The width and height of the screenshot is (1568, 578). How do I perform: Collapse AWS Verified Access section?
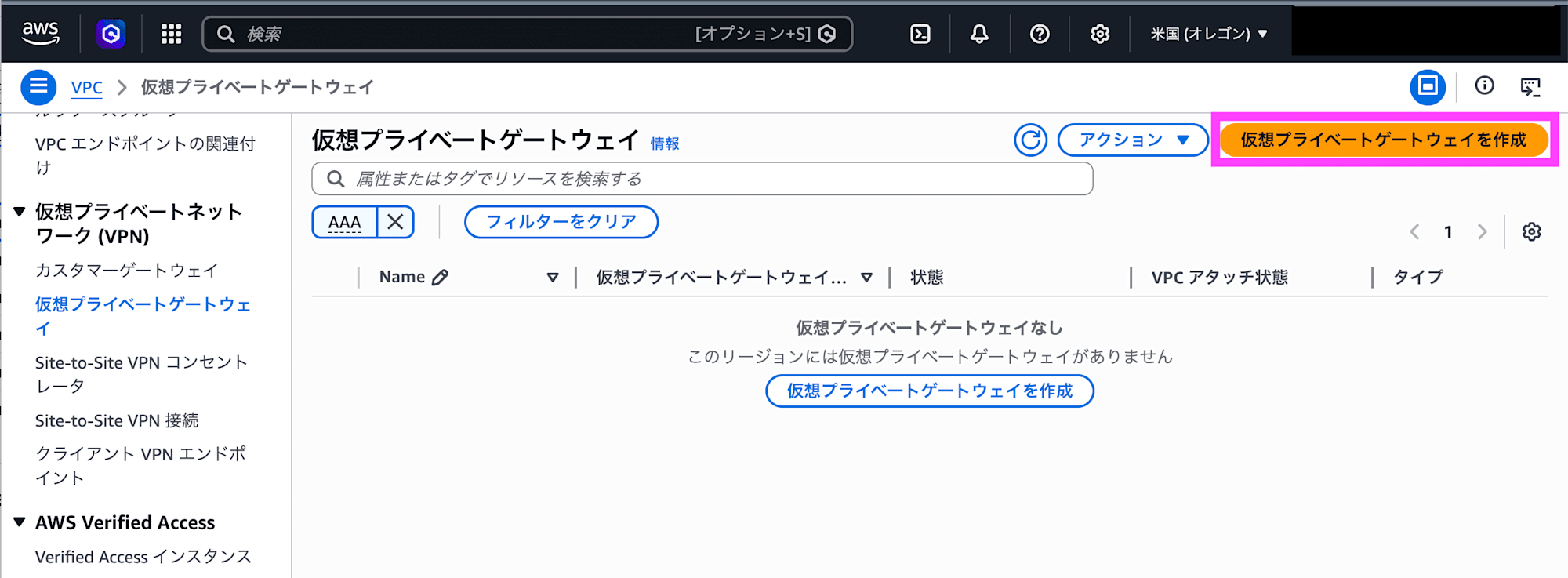[x=20, y=522]
